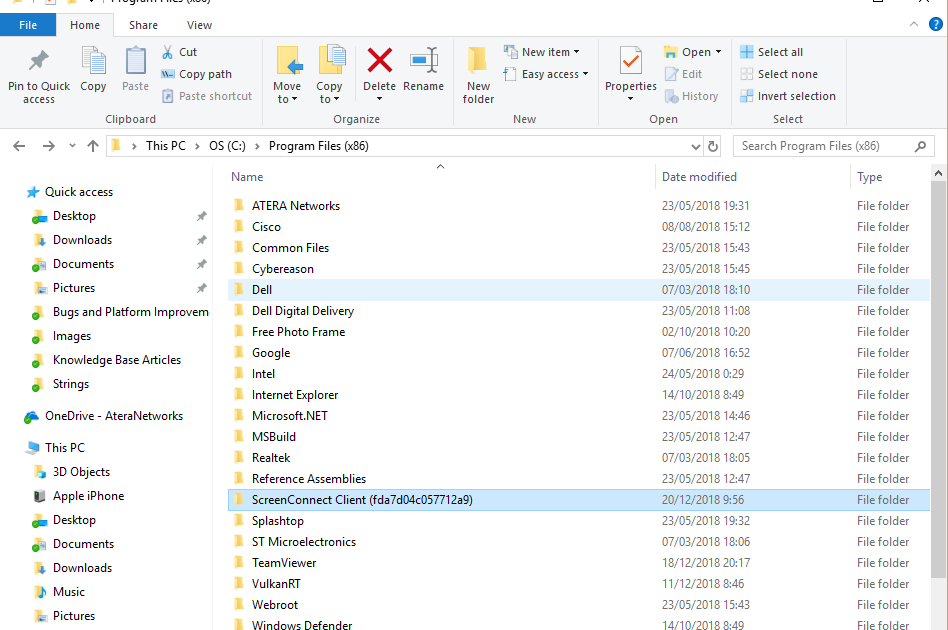Click This PC in the address bar
This screenshot has width=948, height=630.
point(166,146)
